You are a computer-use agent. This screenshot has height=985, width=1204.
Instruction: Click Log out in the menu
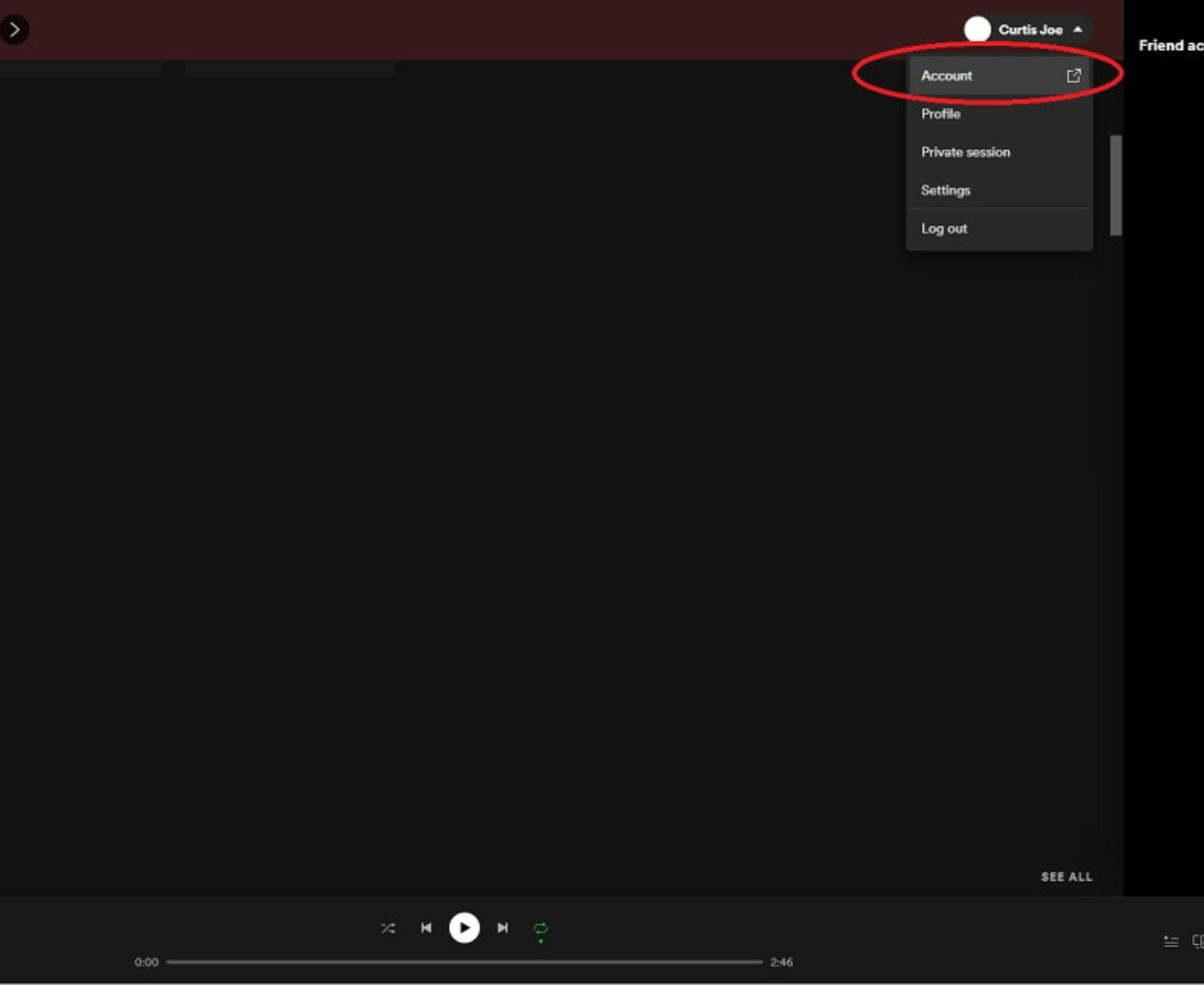click(944, 229)
